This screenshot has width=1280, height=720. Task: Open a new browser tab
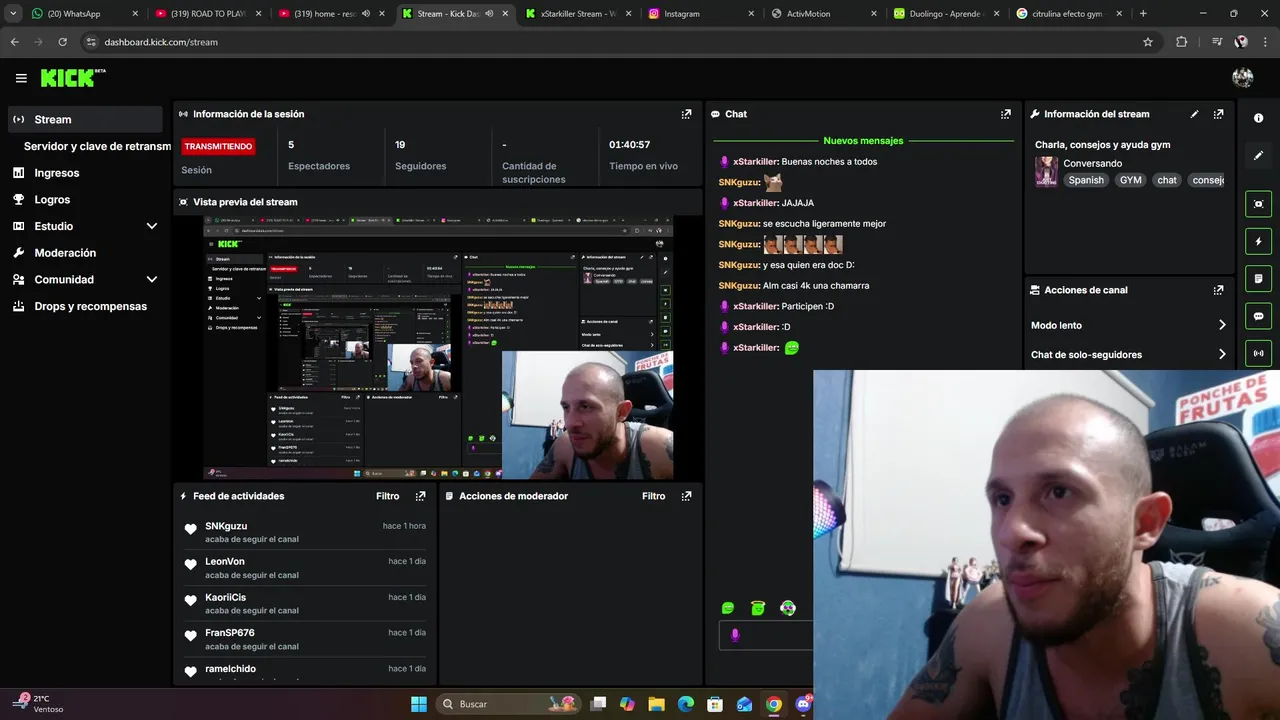click(x=1143, y=14)
